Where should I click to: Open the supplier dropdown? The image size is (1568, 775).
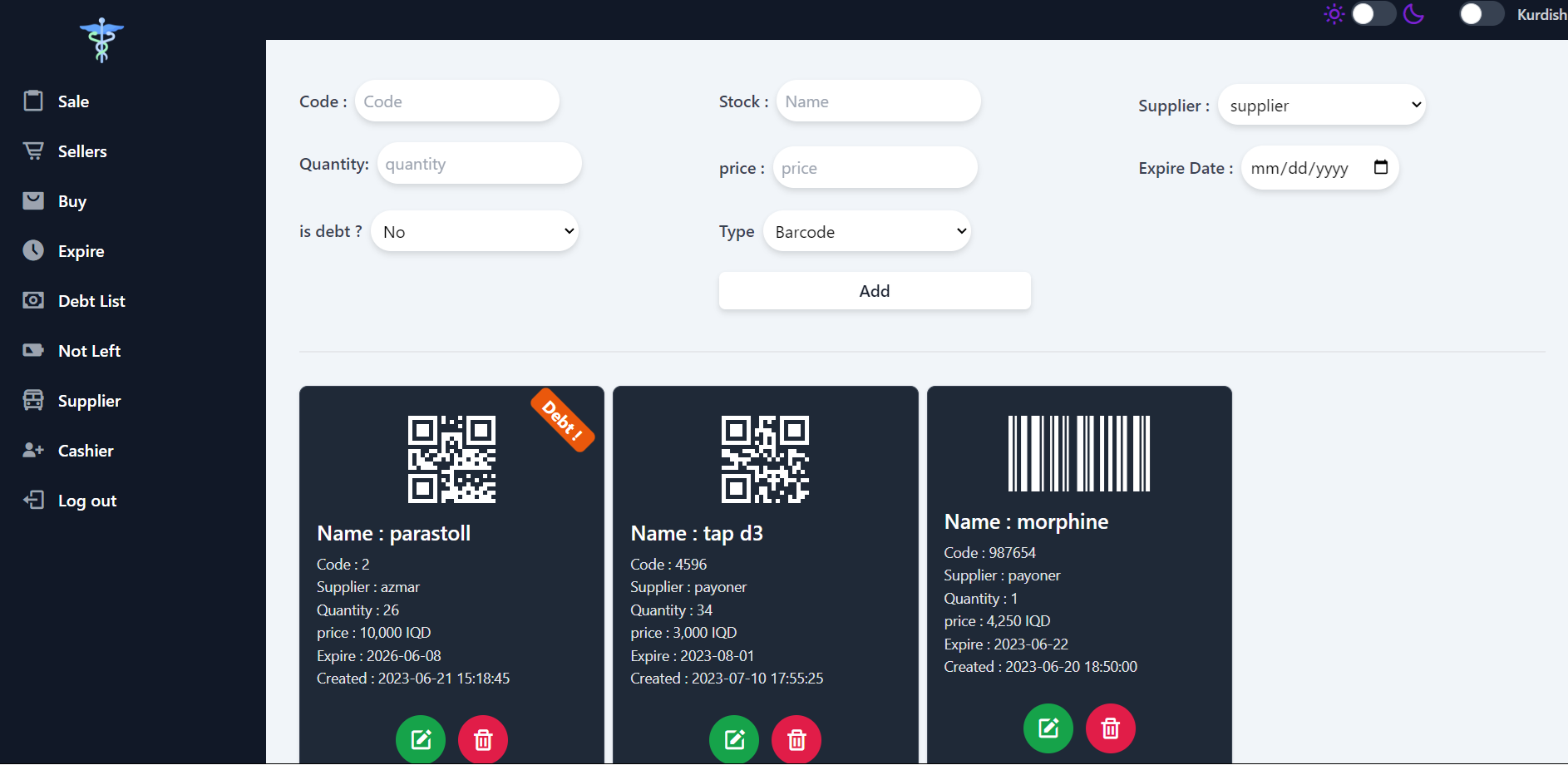pos(1322,105)
